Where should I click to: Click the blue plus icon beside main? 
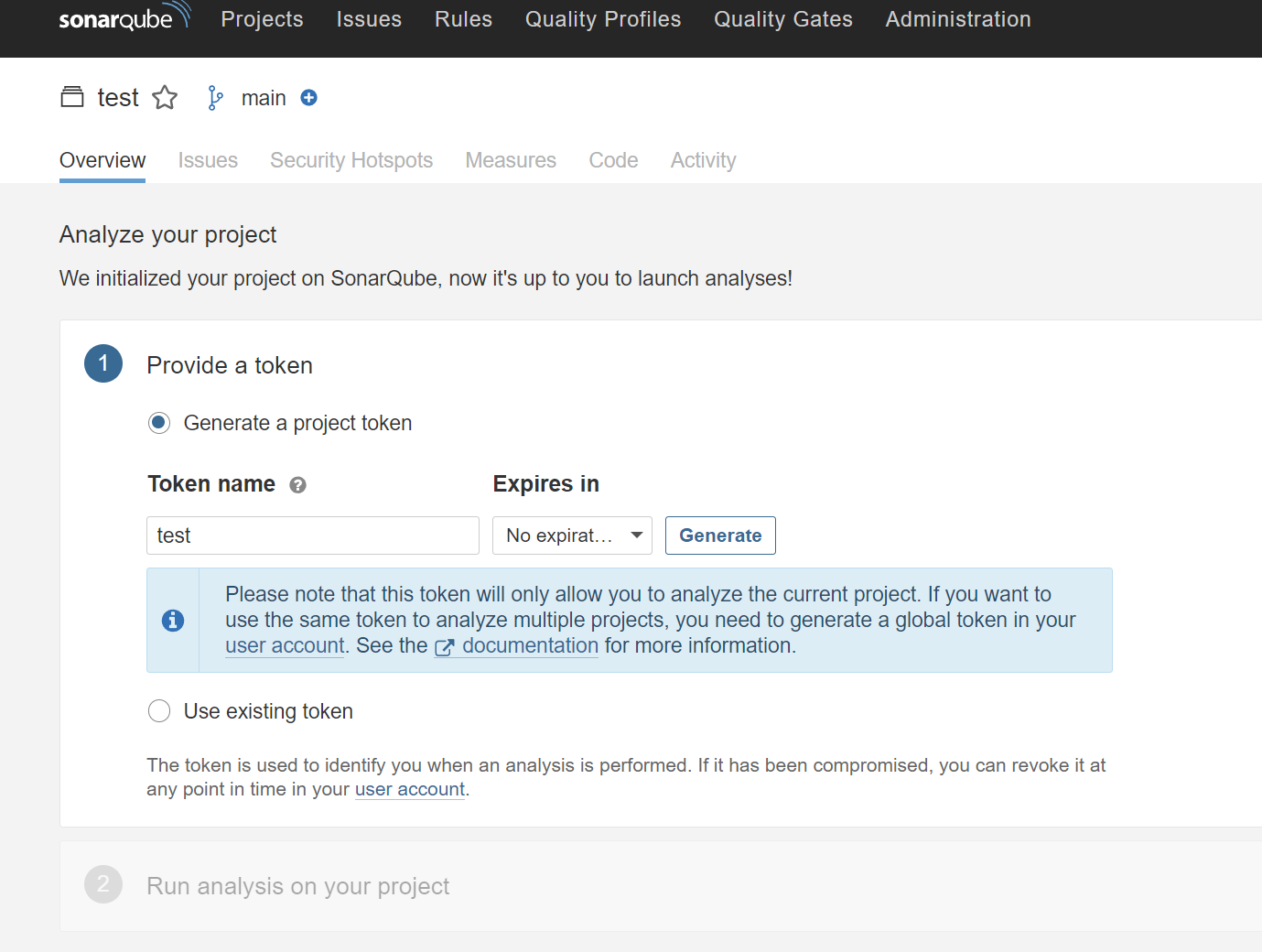309,98
